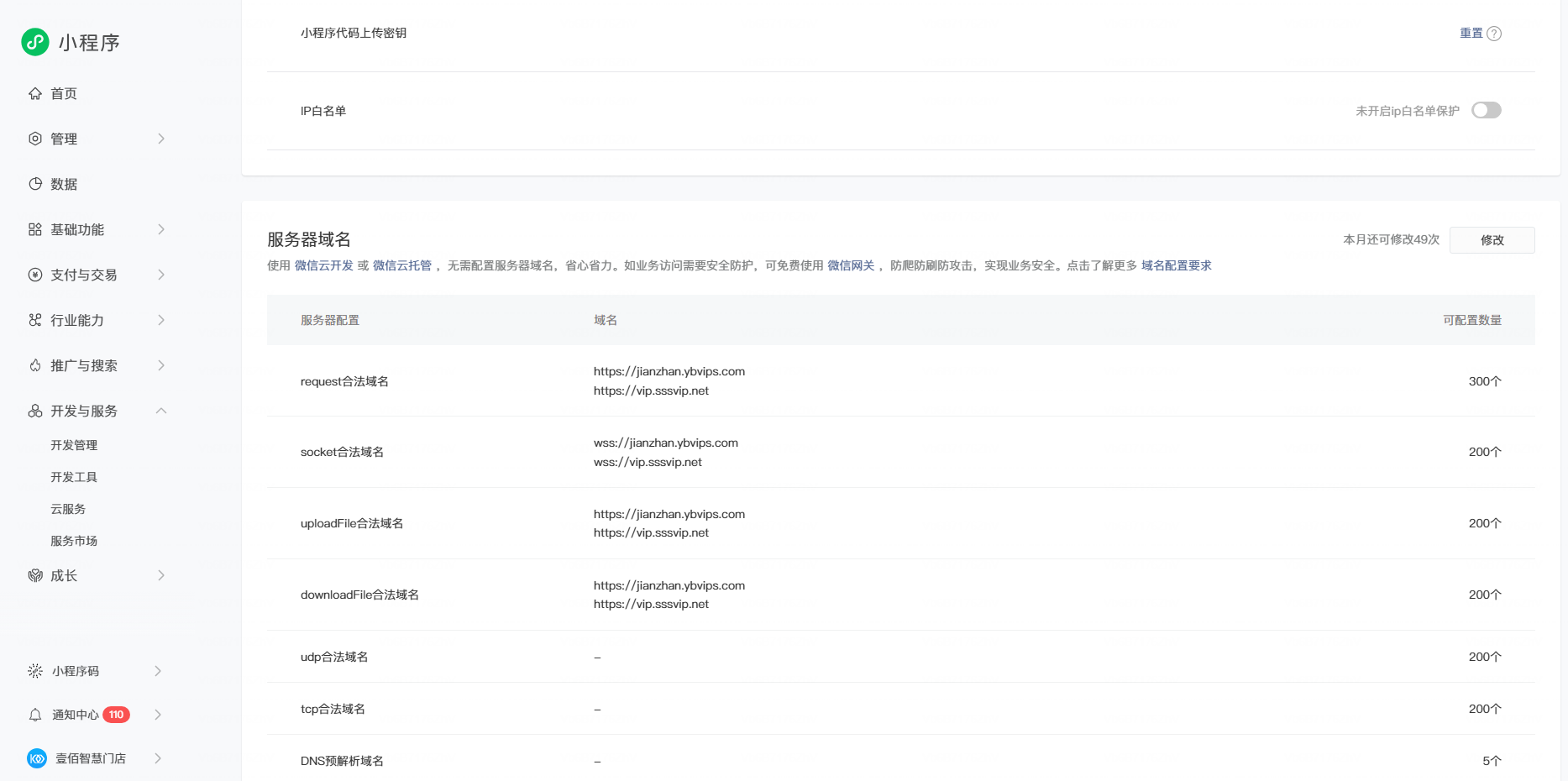Open the 服务市场 submenu item
1568x781 pixels.
tap(74, 541)
